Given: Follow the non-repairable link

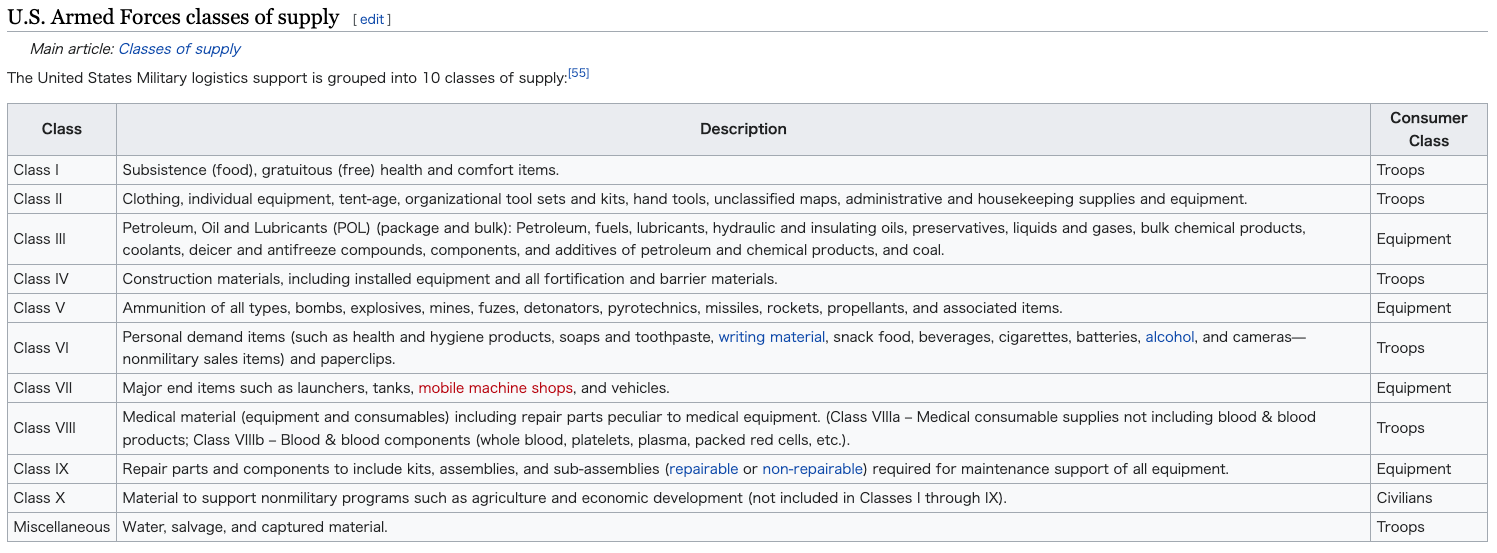Looking at the screenshot, I should [x=812, y=469].
